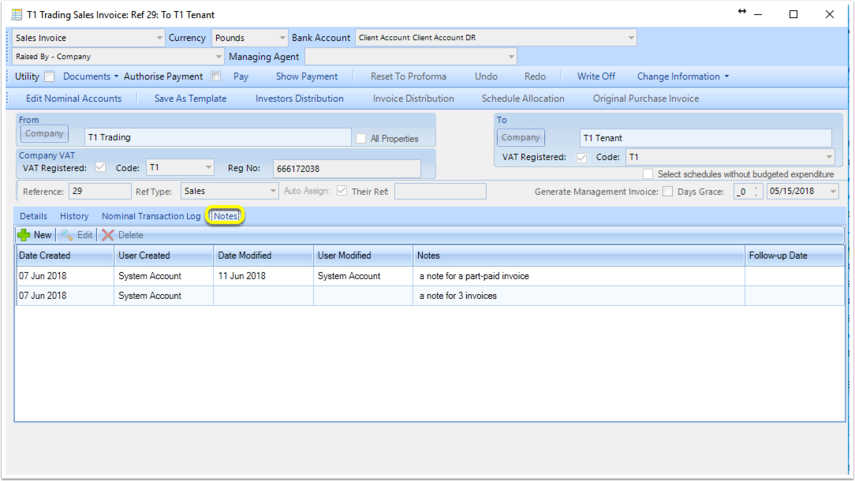Screen dimensions: 855x481
Task: Click Edit Nominal Accounts button
Action: (x=74, y=99)
